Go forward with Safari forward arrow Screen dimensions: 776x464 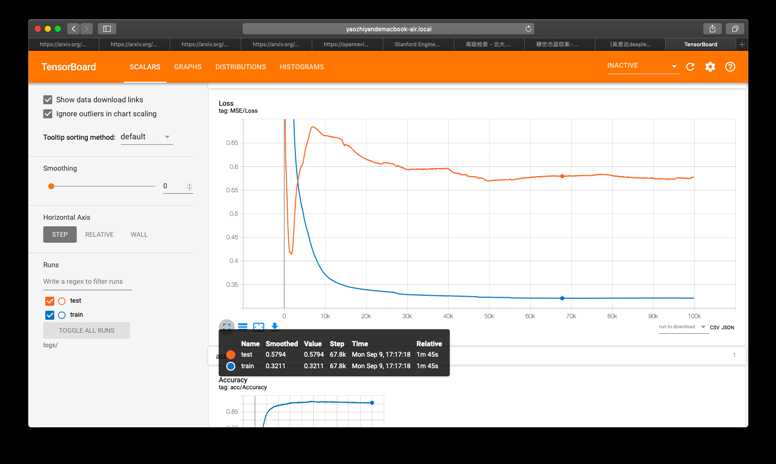click(87, 29)
